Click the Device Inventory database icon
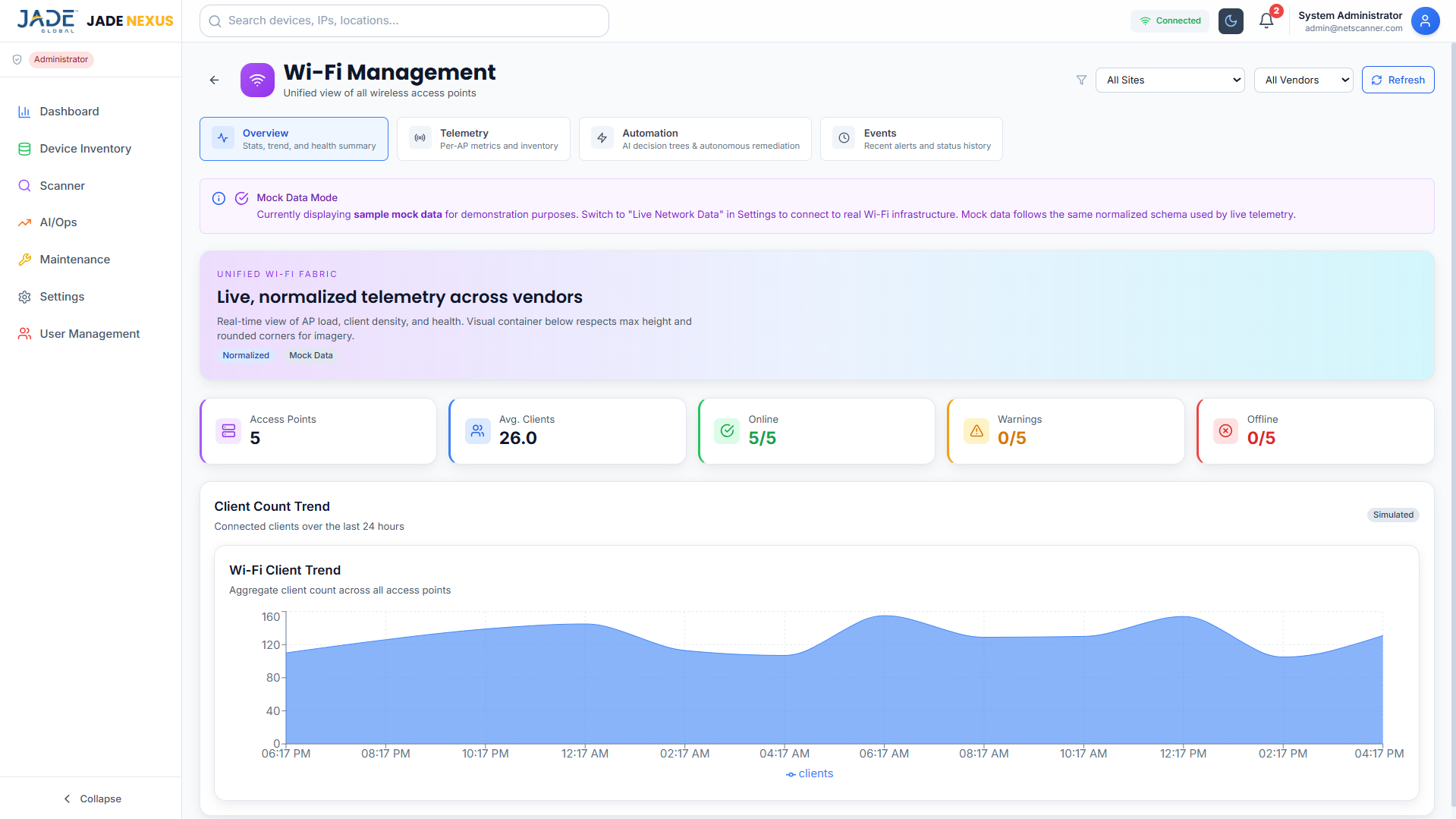Image resolution: width=1456 pixels, height=819 pixels. [x=24, y=149]
